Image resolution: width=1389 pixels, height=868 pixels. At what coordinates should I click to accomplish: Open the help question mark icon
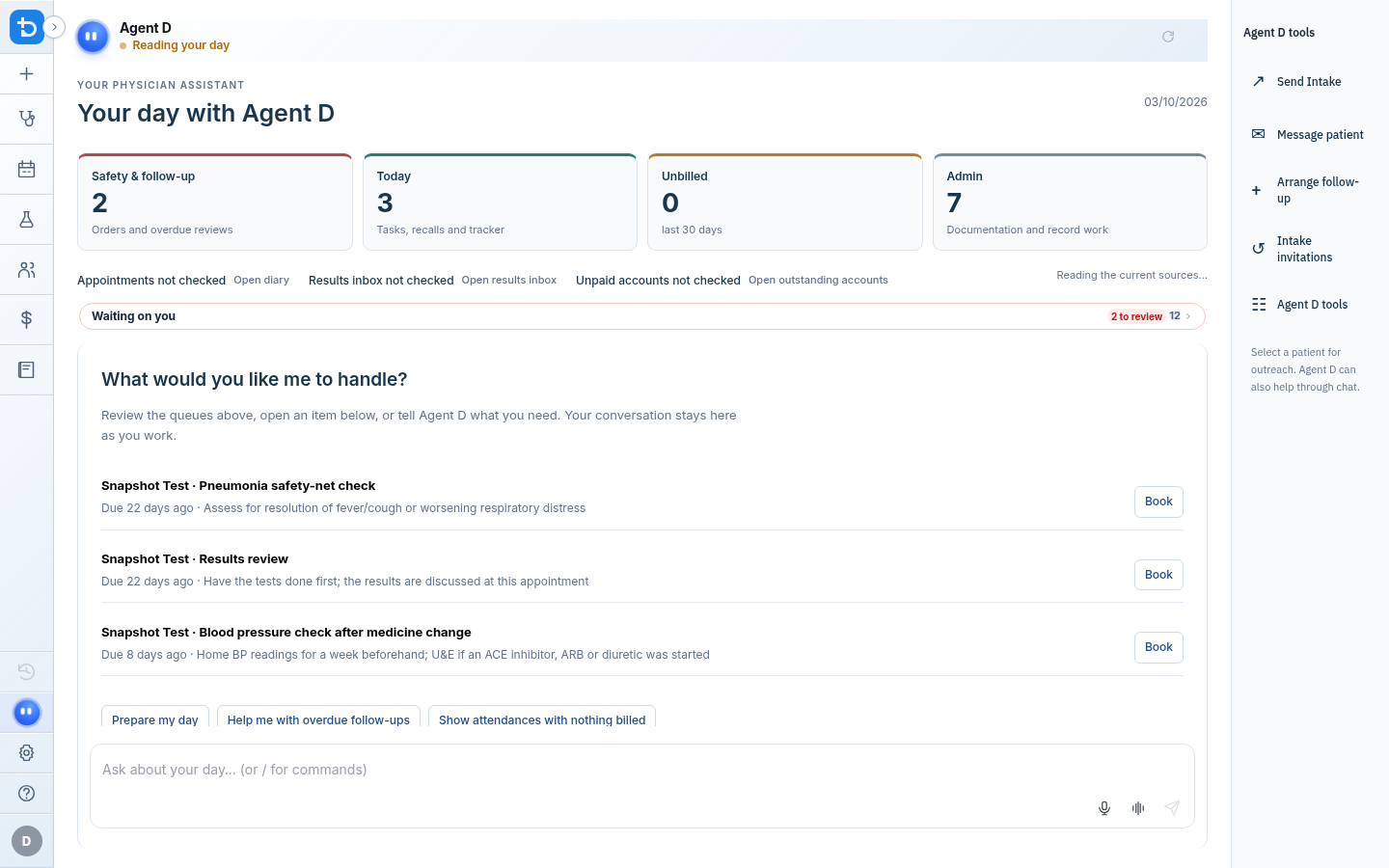[26, 793]
